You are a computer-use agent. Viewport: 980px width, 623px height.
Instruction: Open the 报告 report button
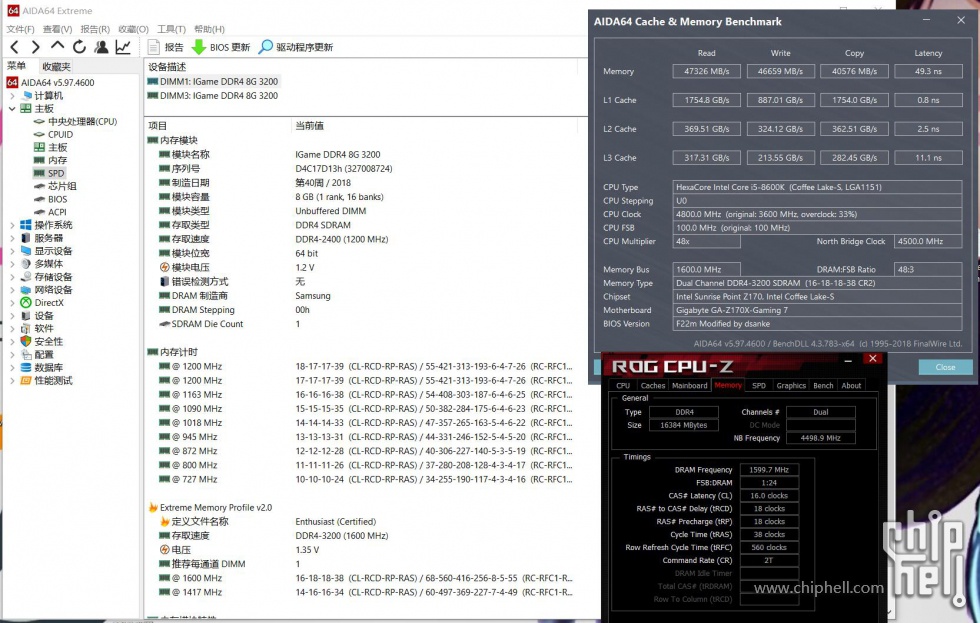coord(166,47)
